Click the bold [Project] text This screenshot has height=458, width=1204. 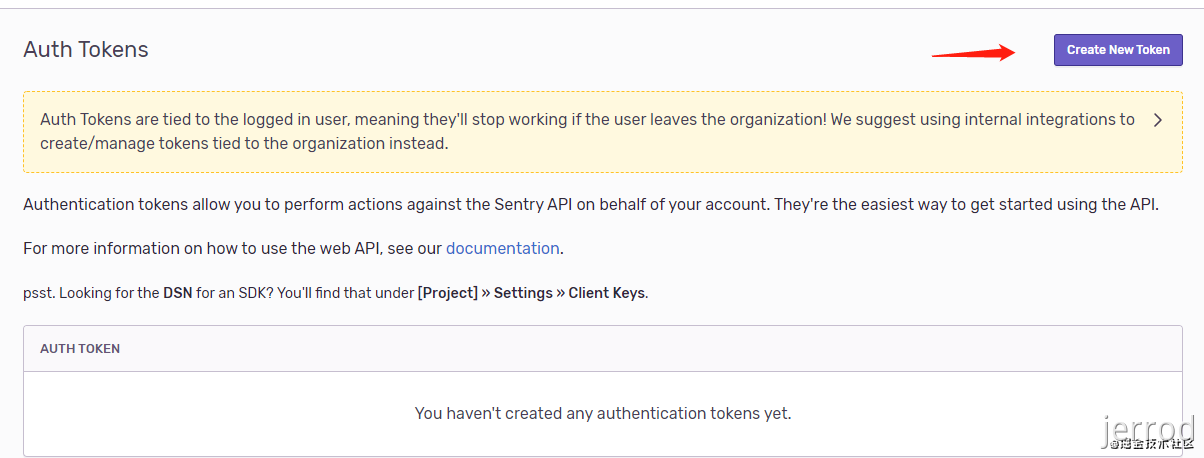coord(447,293)
